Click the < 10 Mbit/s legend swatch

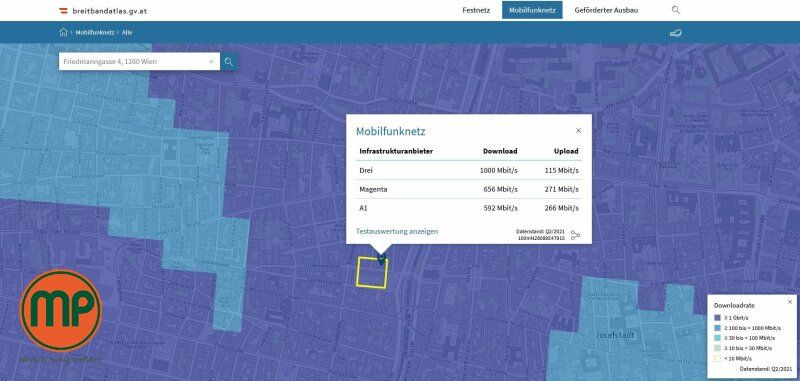717,358
